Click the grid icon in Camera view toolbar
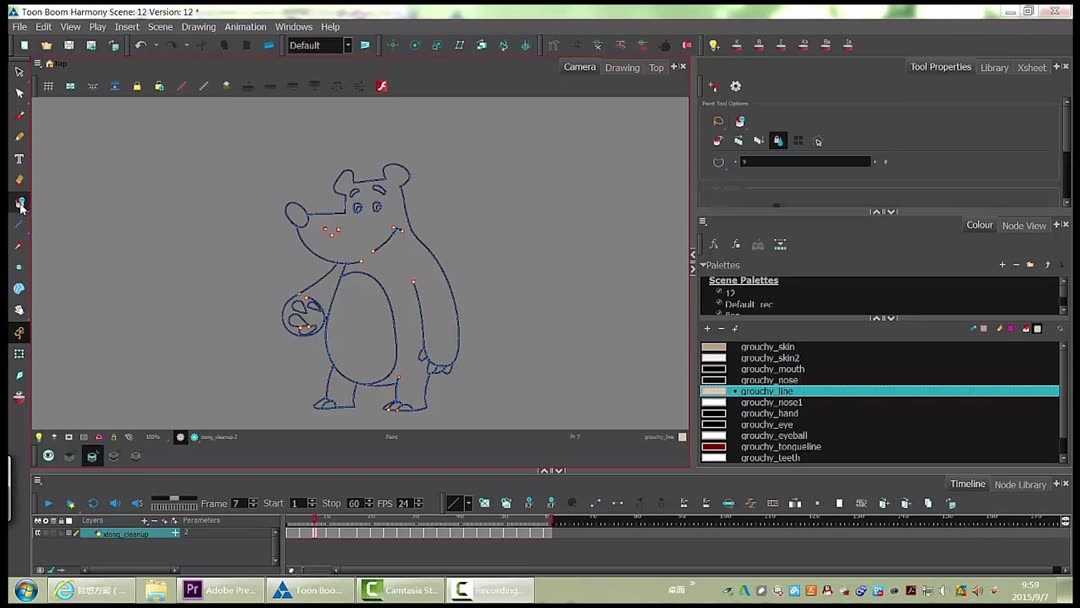This screenshot has height=608, width=1080. click(47, 85)
